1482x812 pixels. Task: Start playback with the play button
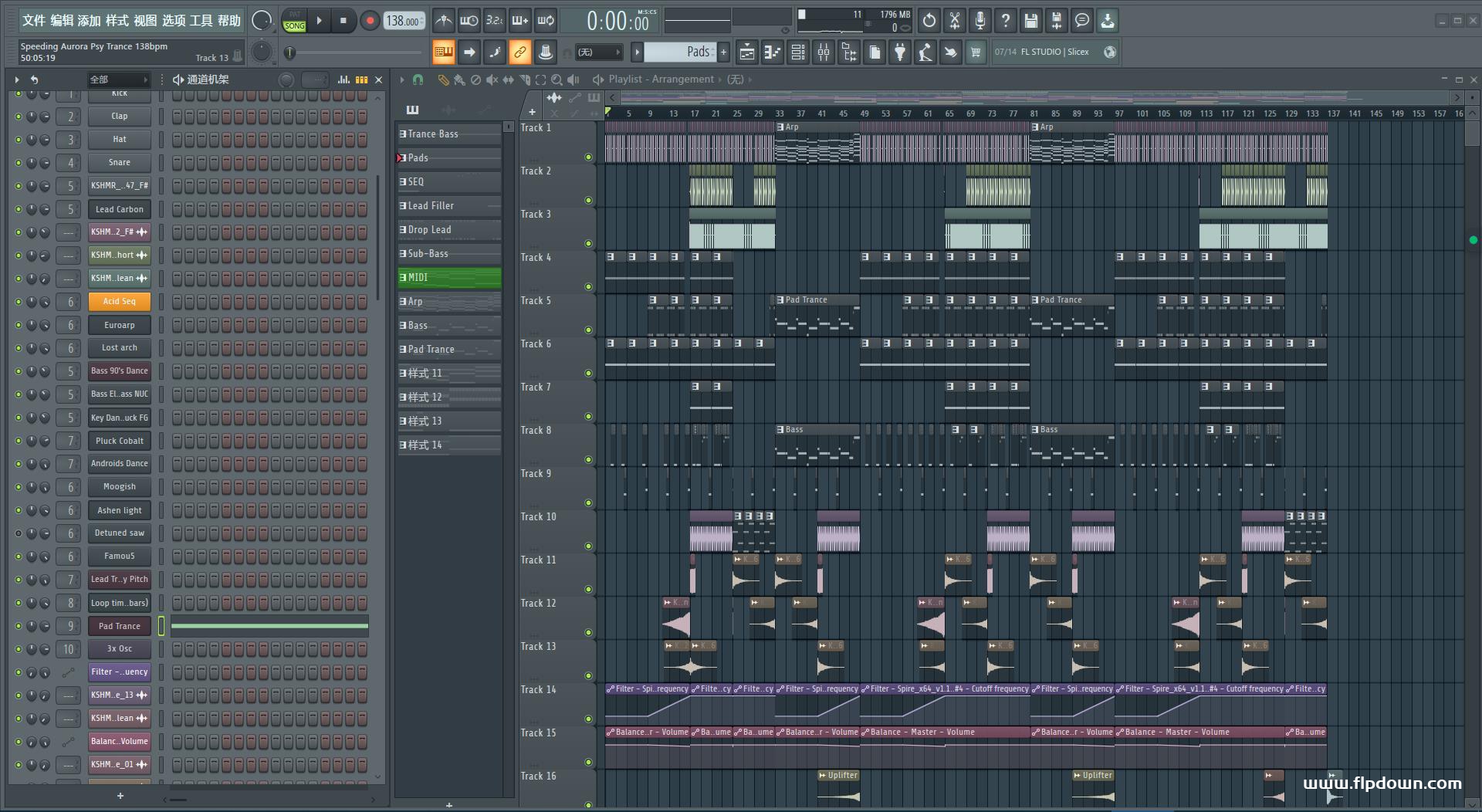point(319,21)
